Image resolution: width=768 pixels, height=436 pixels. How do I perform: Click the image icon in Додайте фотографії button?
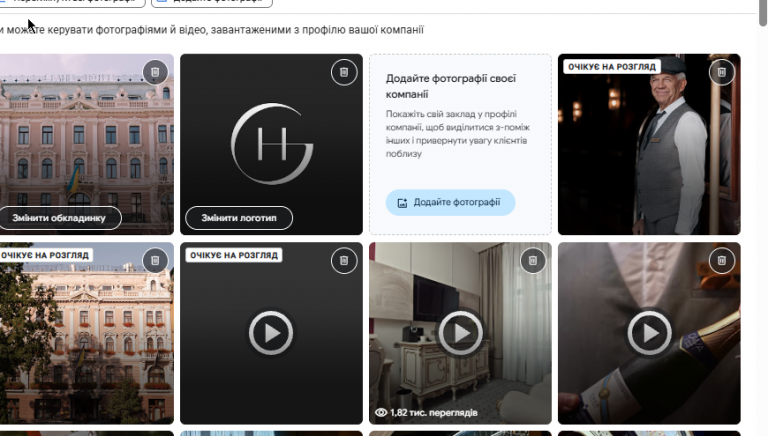click(402, 203)
